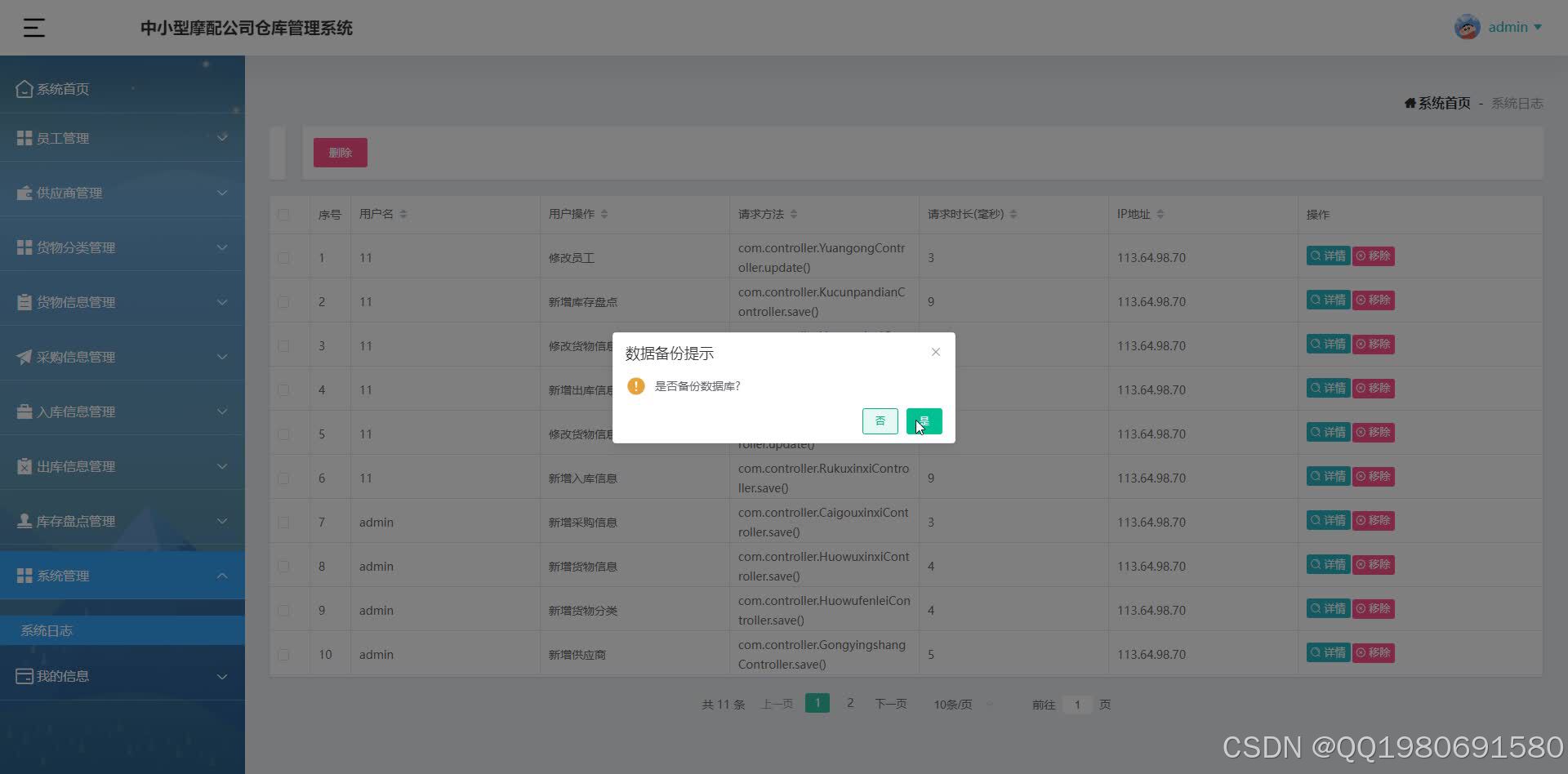Viewport: 1568px width, 774px height.
Task: Open 详情 magnifier icon on row 1
Action: 1315,256
